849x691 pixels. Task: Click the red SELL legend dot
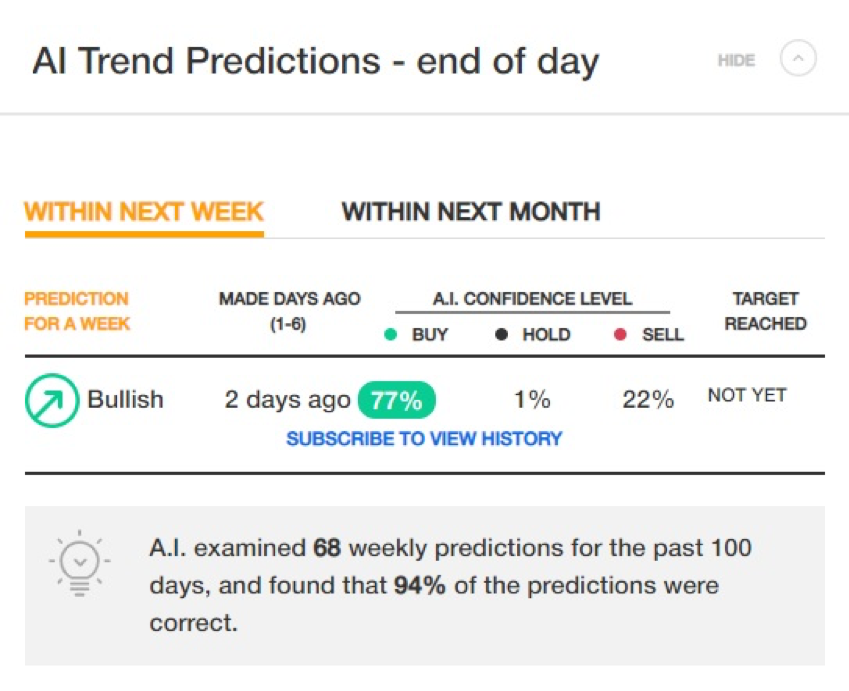(620, 335)
